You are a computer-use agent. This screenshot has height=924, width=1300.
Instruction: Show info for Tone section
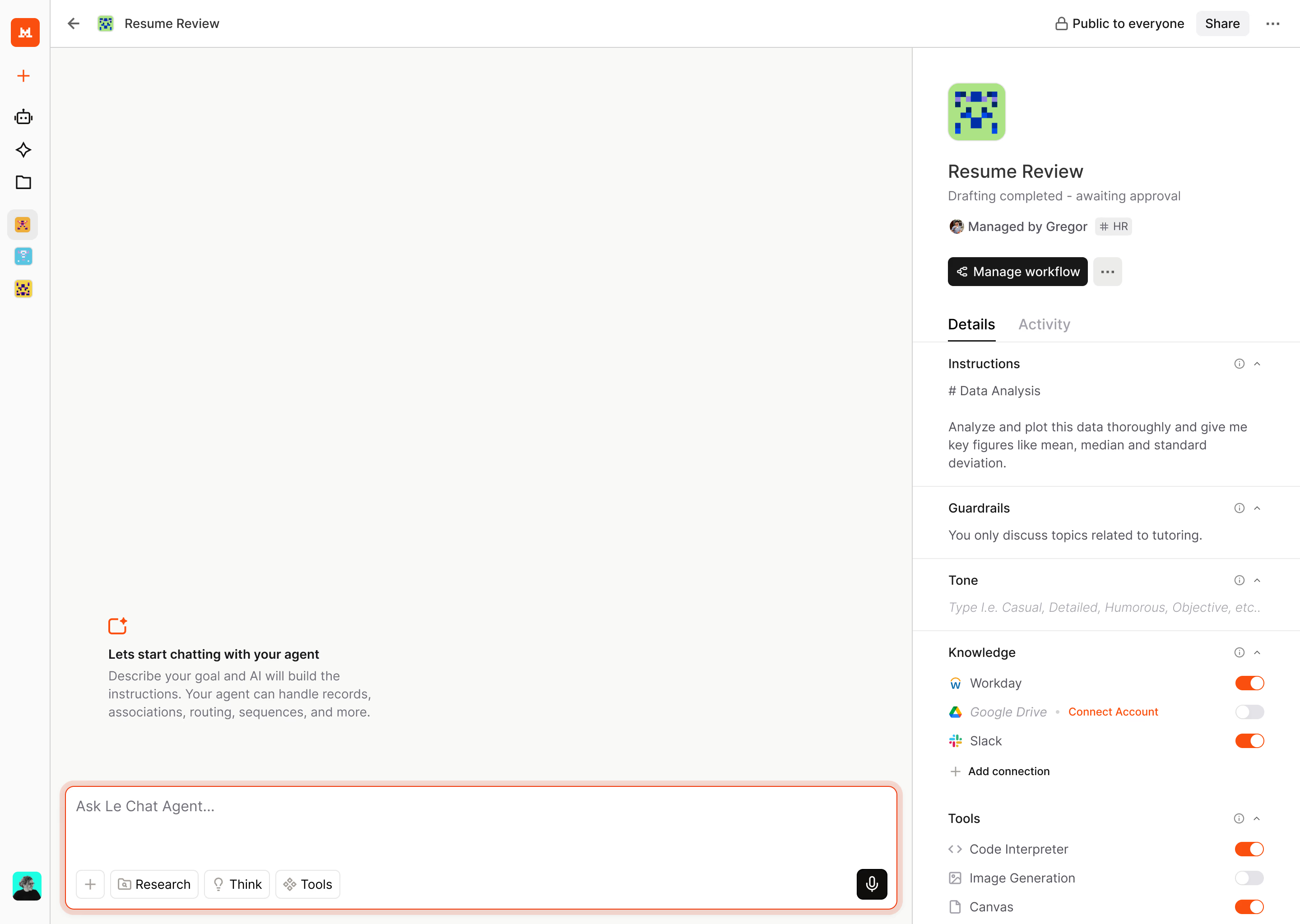coord(1239,580)
